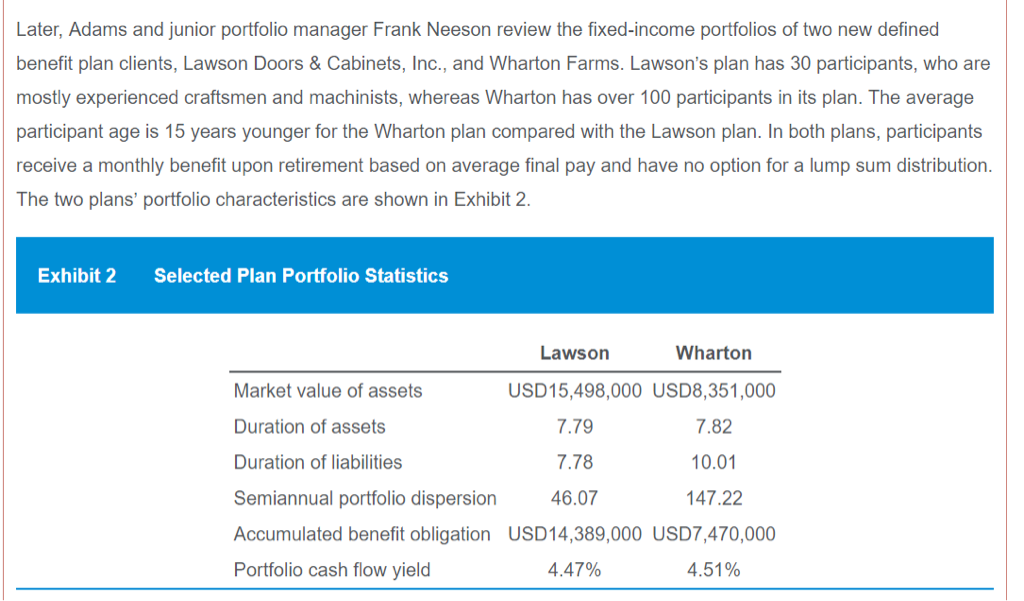This screenshot has width=1024, height=601.
Task: Click the "Market value of assets" row label
Action: click(x=328, y=391)
